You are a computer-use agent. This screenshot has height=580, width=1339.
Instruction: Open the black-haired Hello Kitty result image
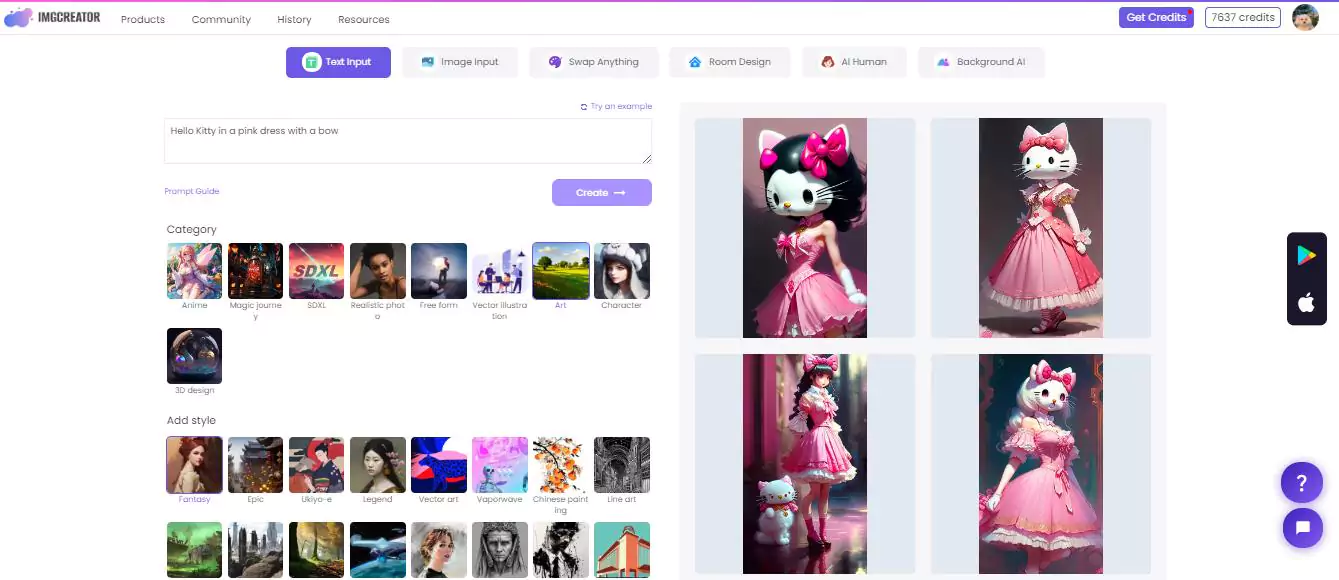805,228
